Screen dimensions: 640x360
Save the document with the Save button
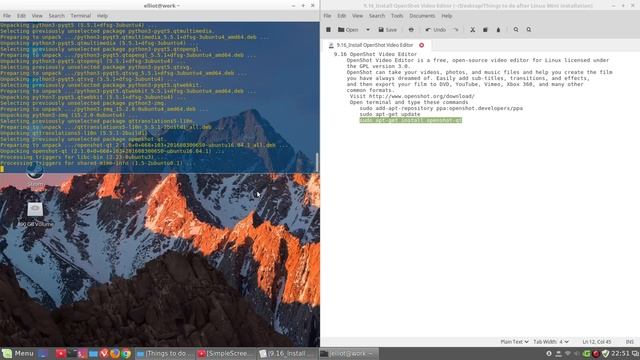[387, 29]
